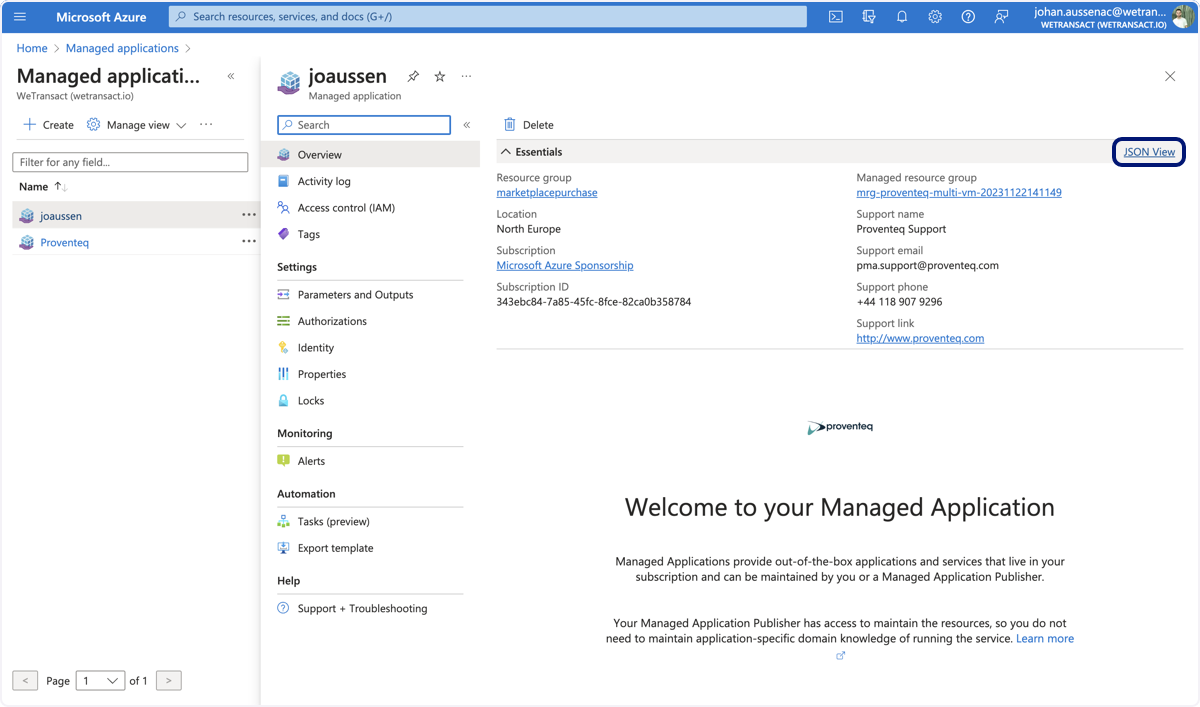Screen dimensions: 1200x707
Task: Open the notifications bell
Action: pyautogui.click(x=901, y=17)
